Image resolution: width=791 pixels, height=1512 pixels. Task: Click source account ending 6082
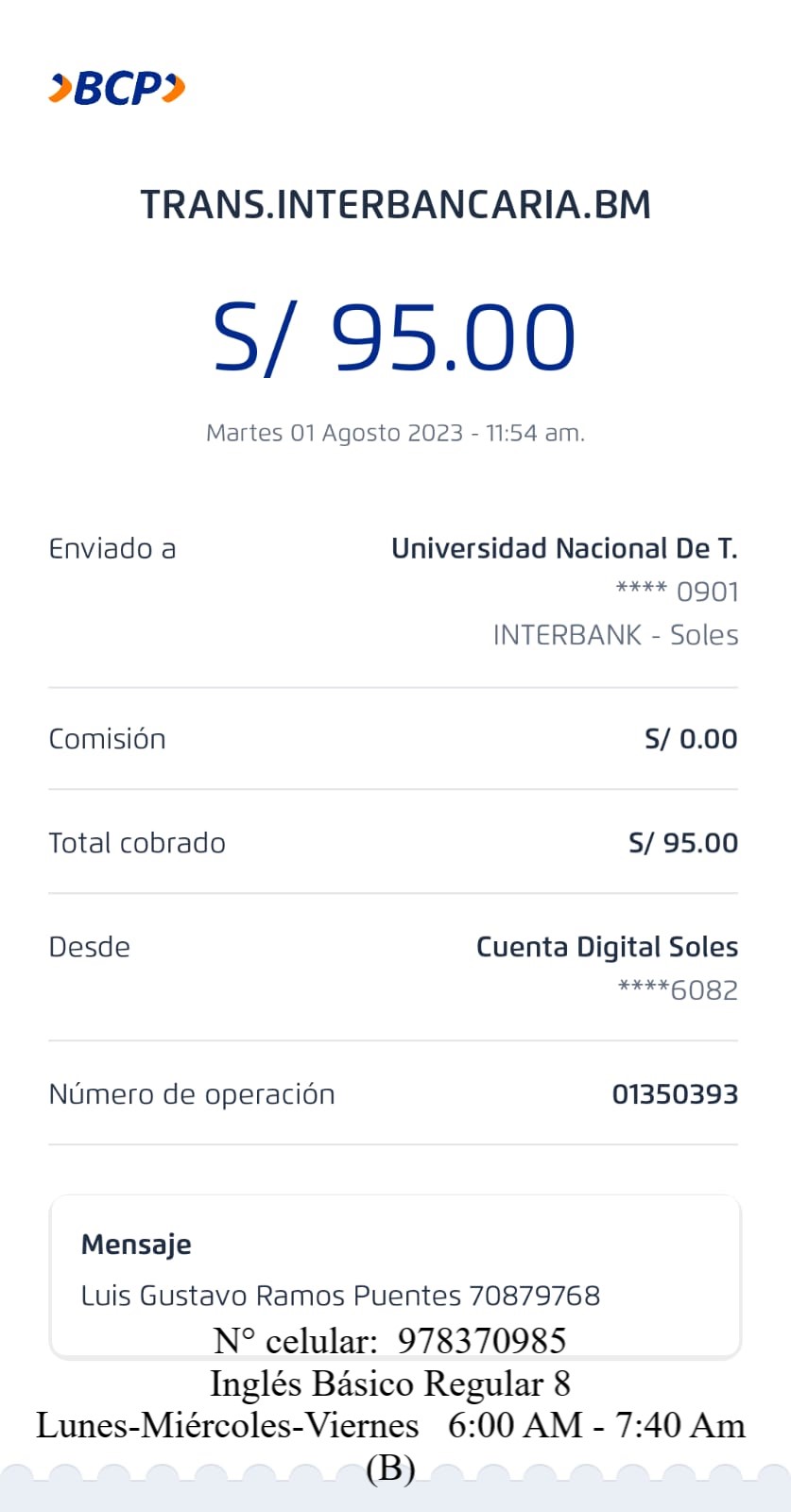(678, 990)
